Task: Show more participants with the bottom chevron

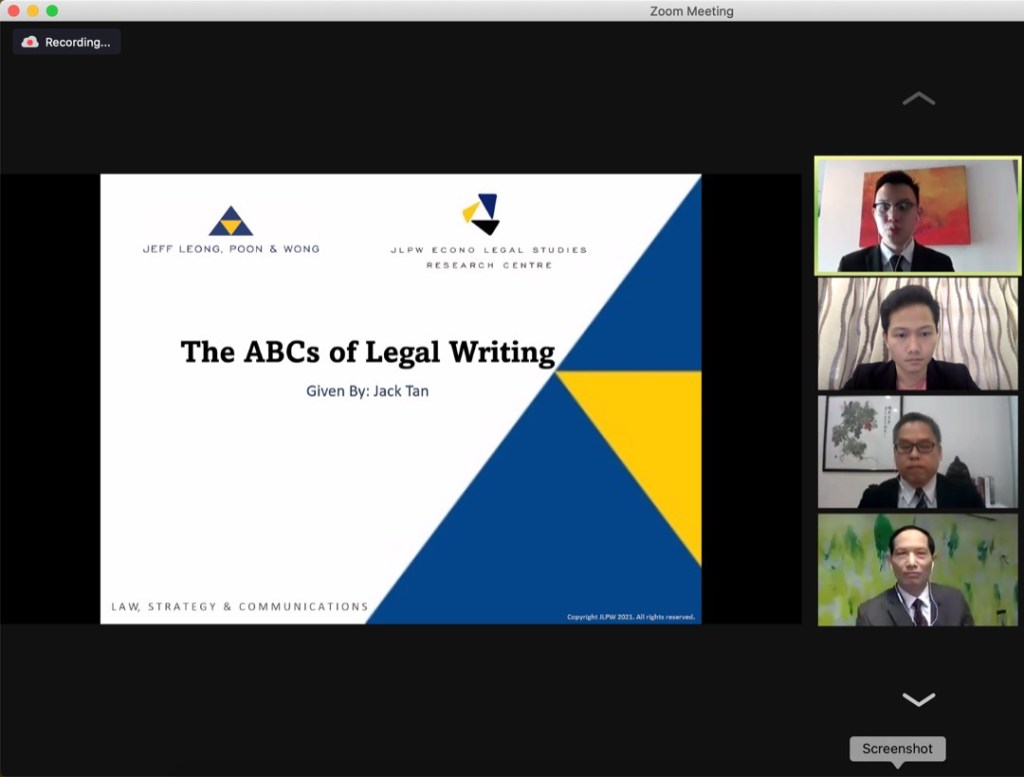Action: (x=918, y=699)
